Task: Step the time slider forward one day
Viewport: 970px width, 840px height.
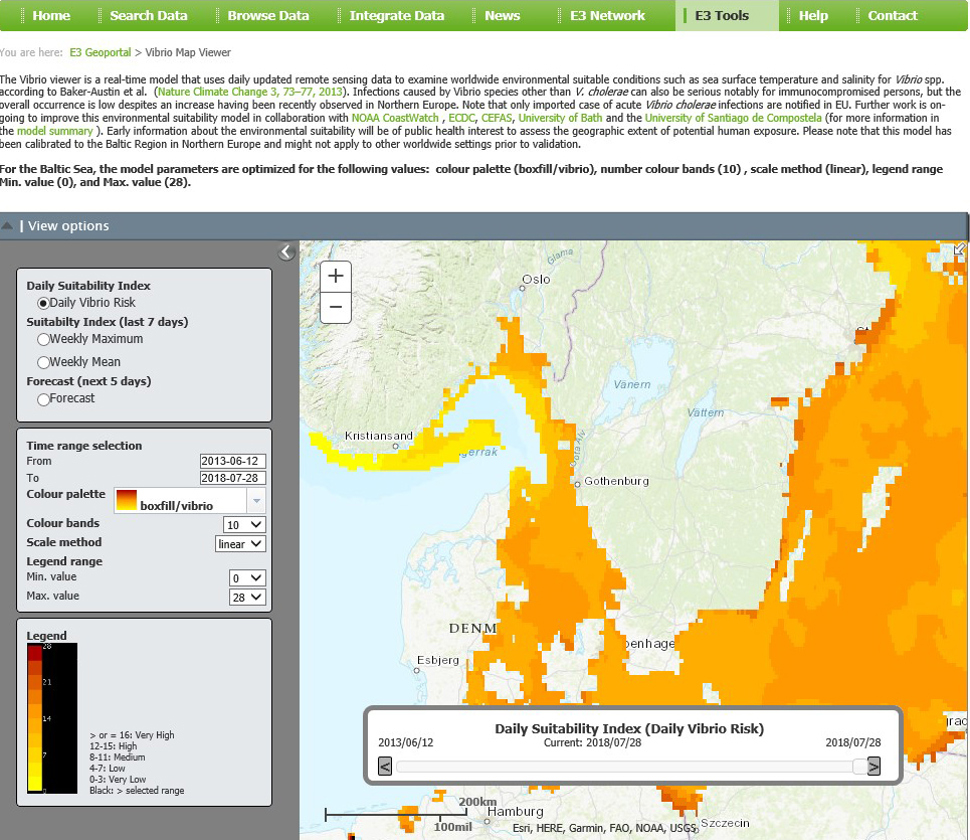Action: [x=873, y=767]
